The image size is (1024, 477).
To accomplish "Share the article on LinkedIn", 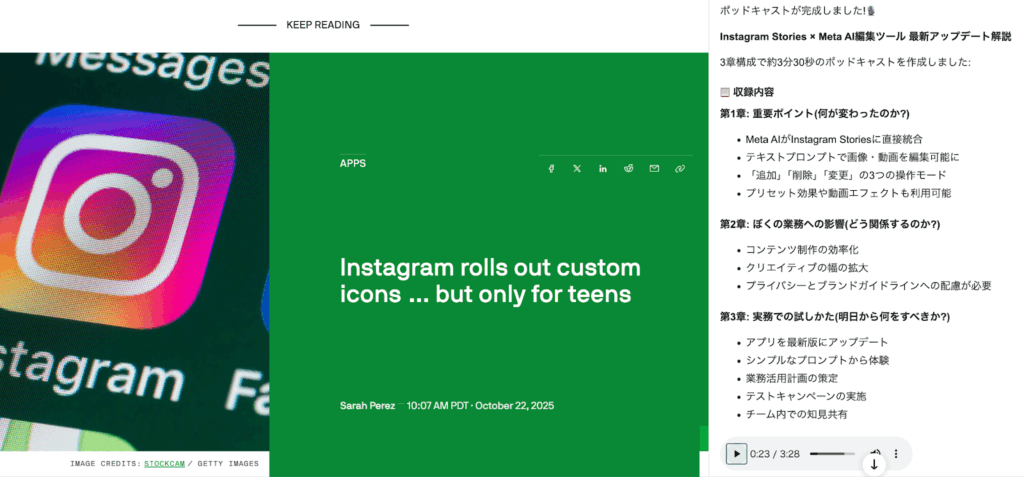I will point(603,168).
